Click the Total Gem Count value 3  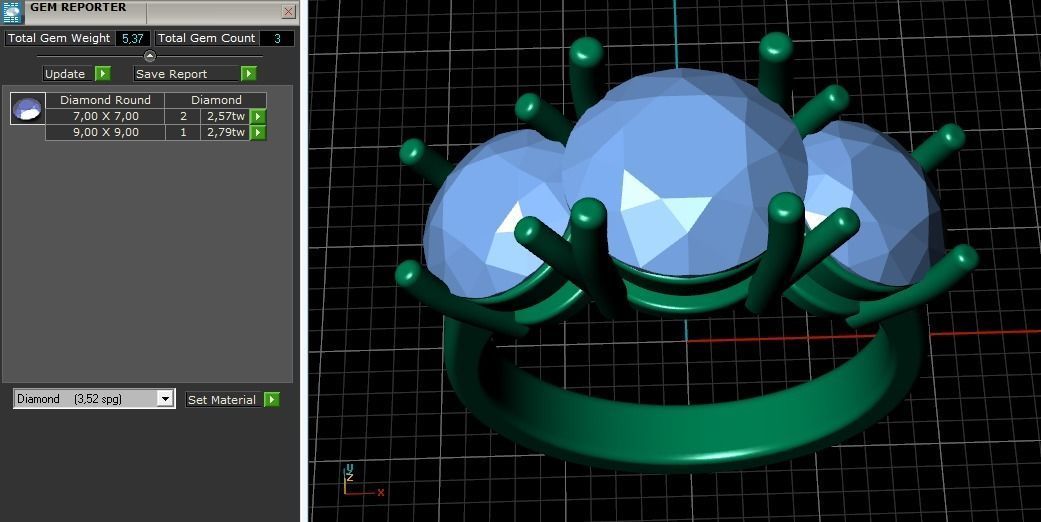(277, 39)
